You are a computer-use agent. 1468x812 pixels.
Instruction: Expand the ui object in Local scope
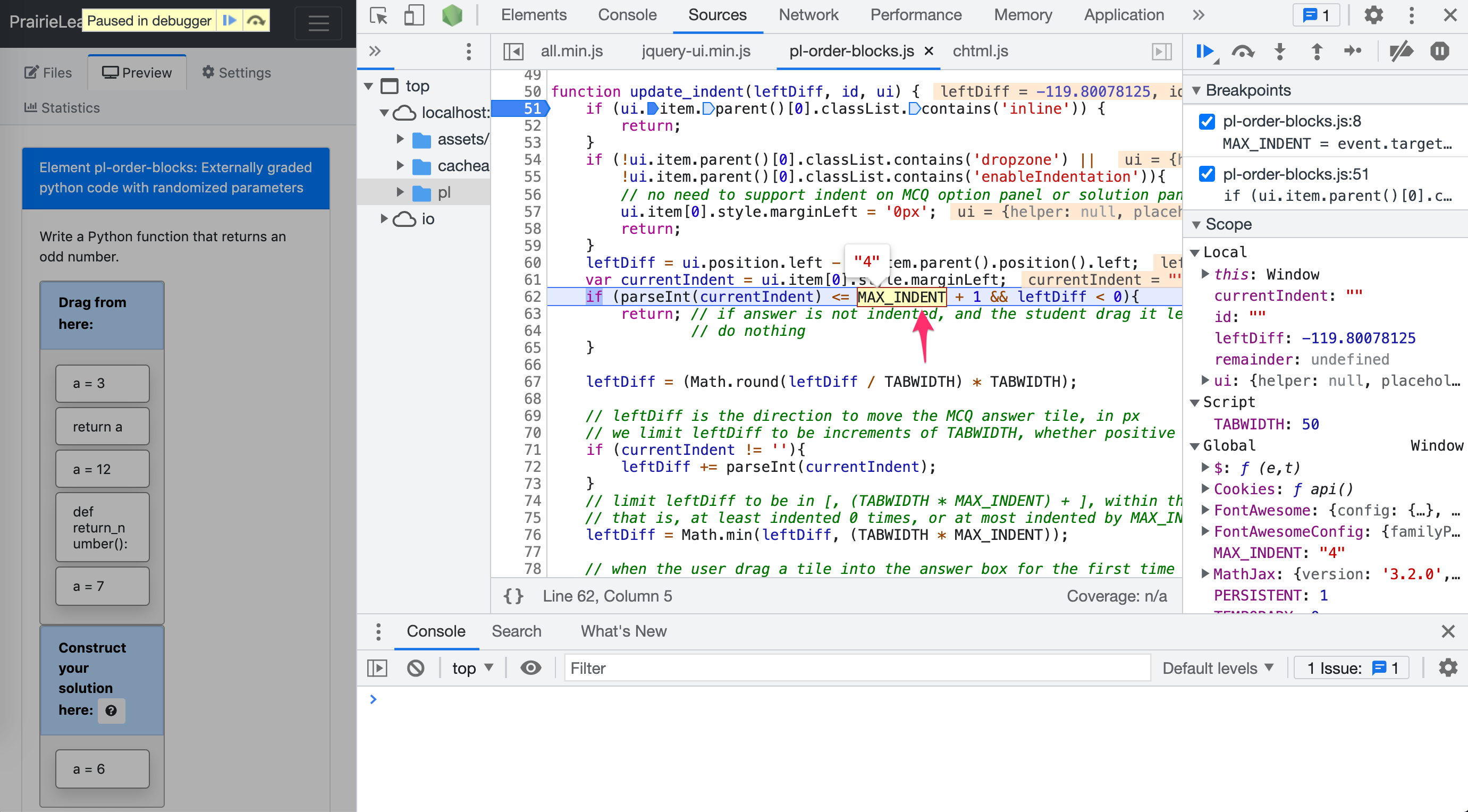point(1204,380)
